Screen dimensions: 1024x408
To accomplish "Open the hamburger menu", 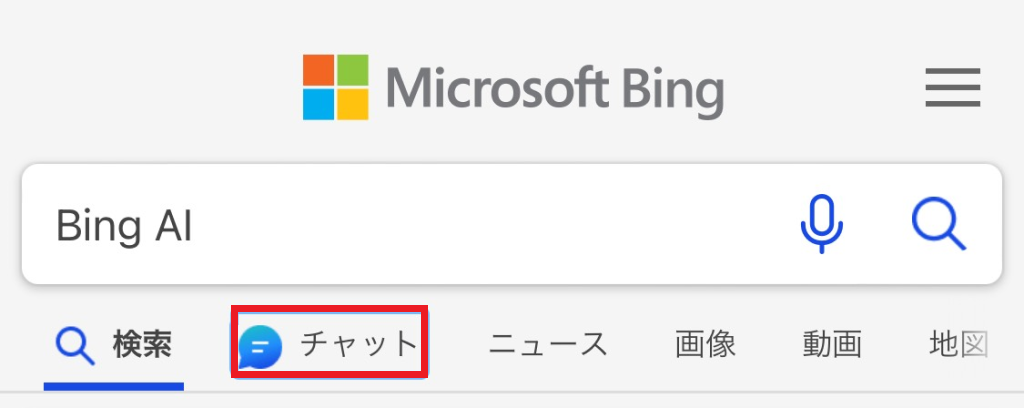I will (953, 90).
